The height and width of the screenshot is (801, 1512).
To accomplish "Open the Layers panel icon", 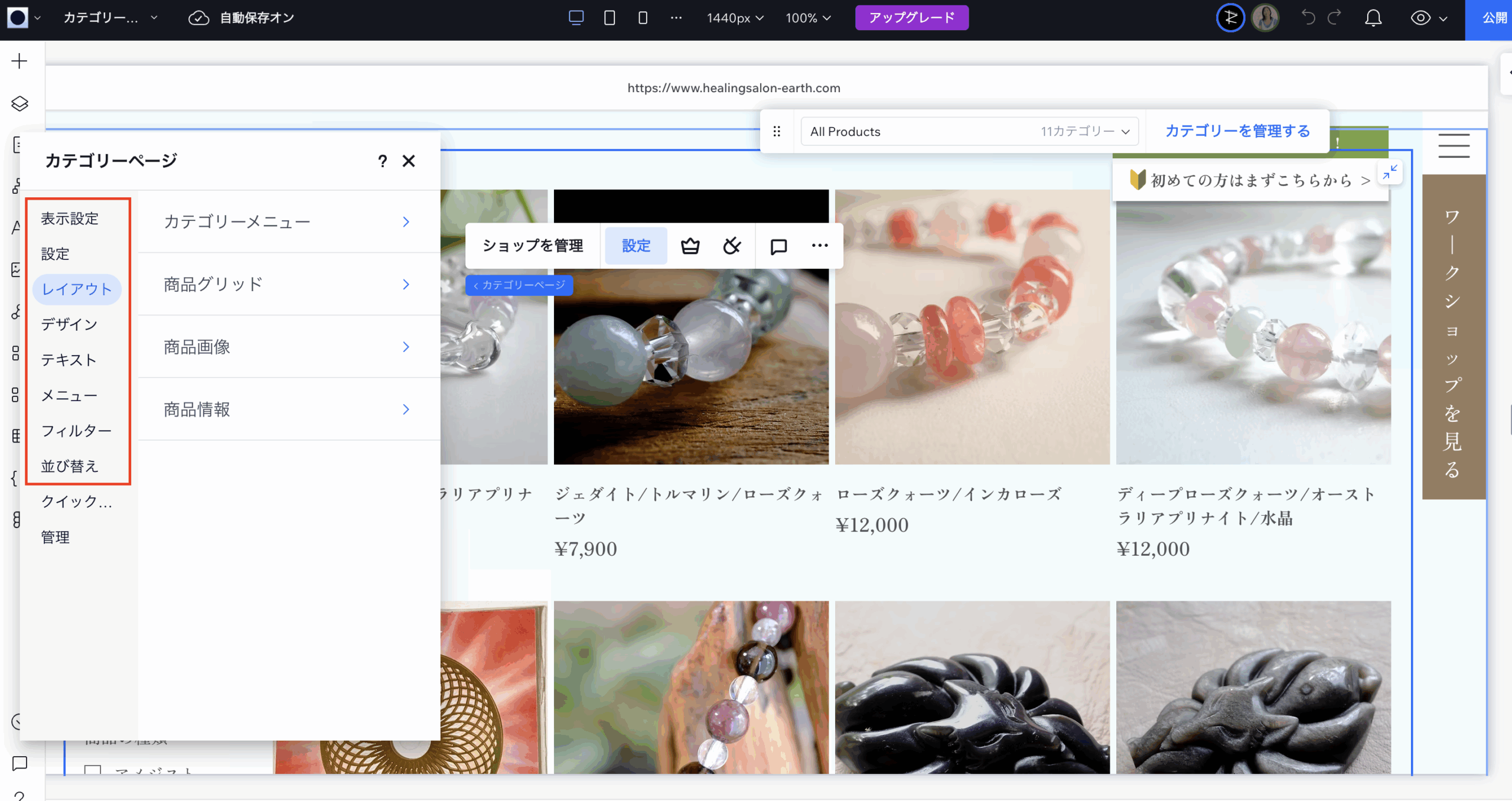I will coord(19,103).
